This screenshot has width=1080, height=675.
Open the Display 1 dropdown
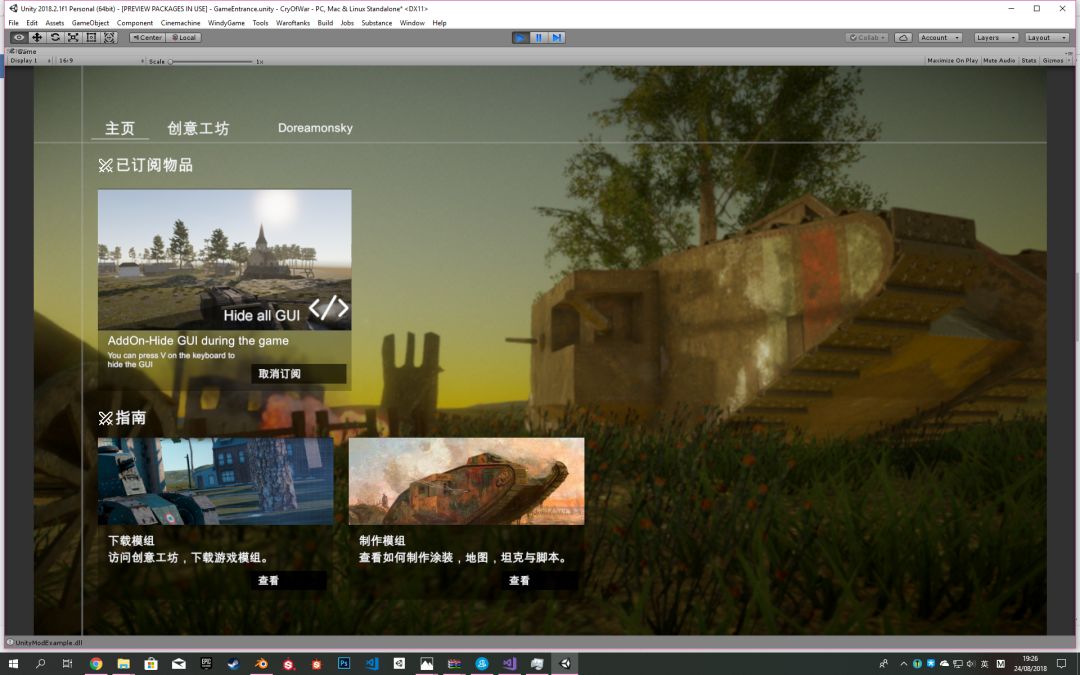tap(30, 61)
